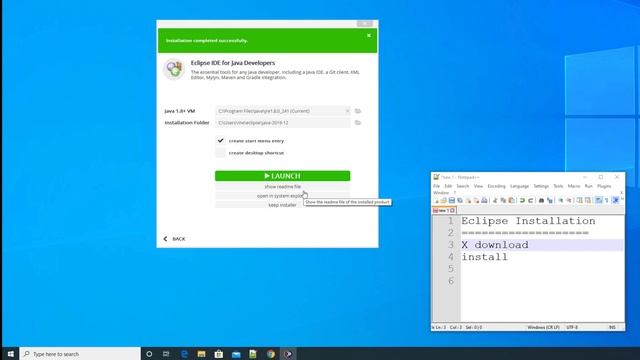The image size is (640, 360).
Task: Click the 'X download' line in editor
Action: (495, 245)
